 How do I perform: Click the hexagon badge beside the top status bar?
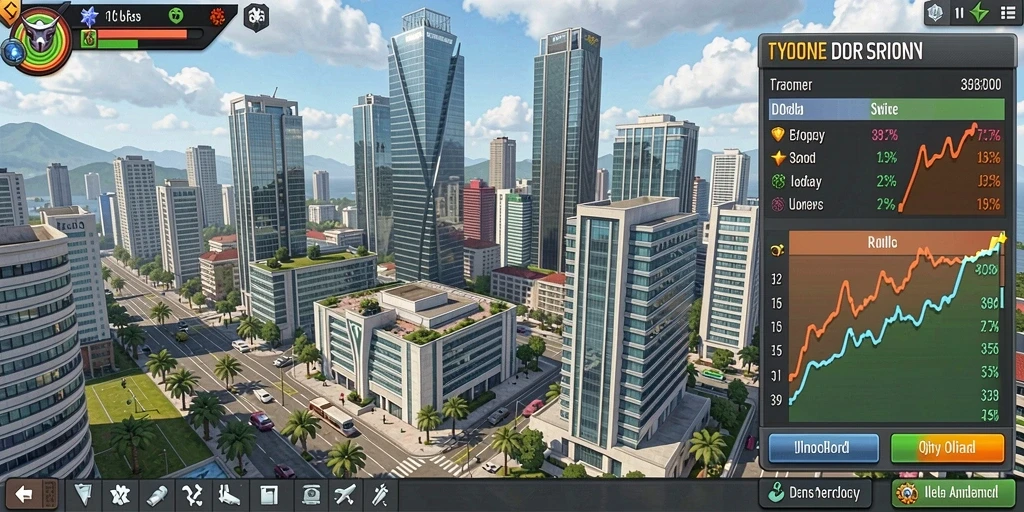pyautogui.click(x=255, y=17)
